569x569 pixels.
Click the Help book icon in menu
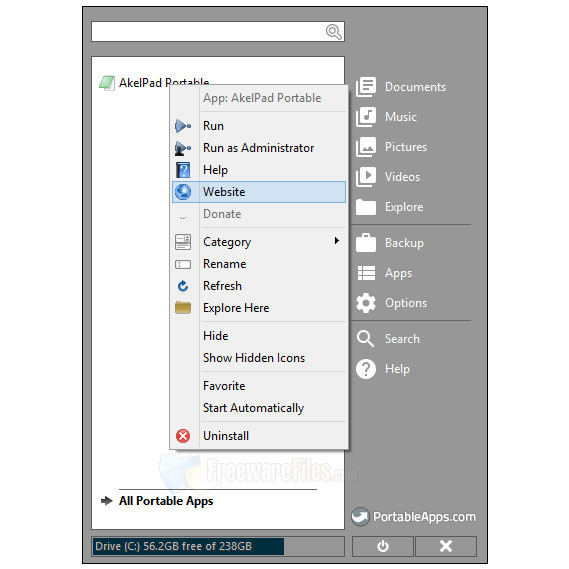point(183,170)
